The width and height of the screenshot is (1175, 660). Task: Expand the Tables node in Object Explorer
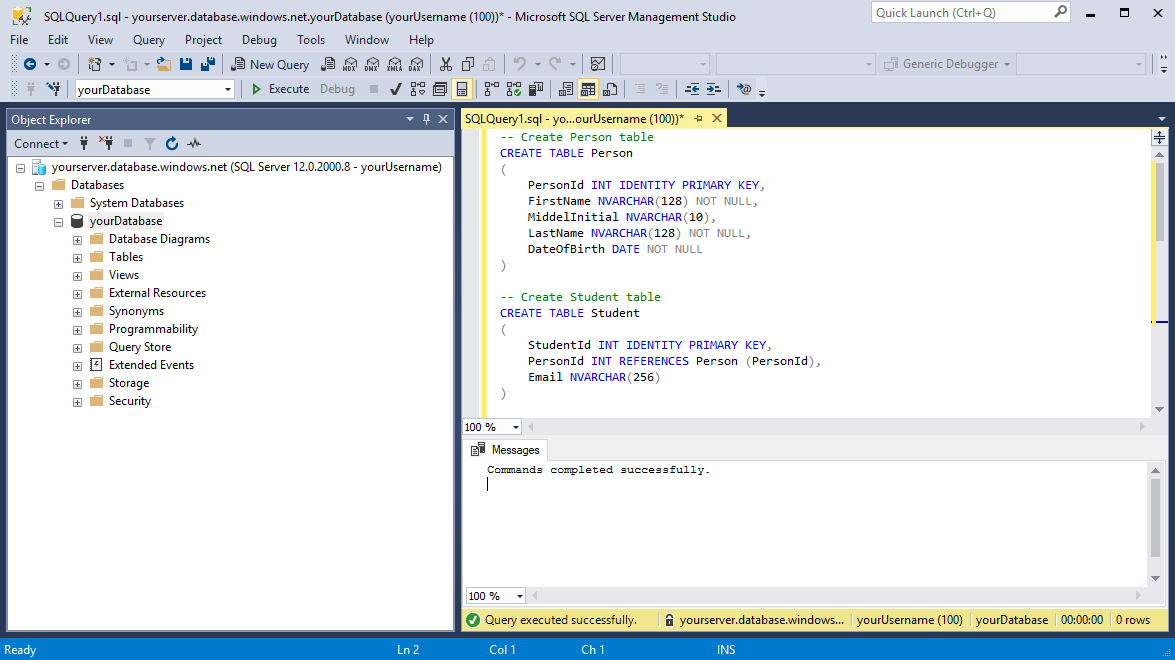(x=77, y=256)
